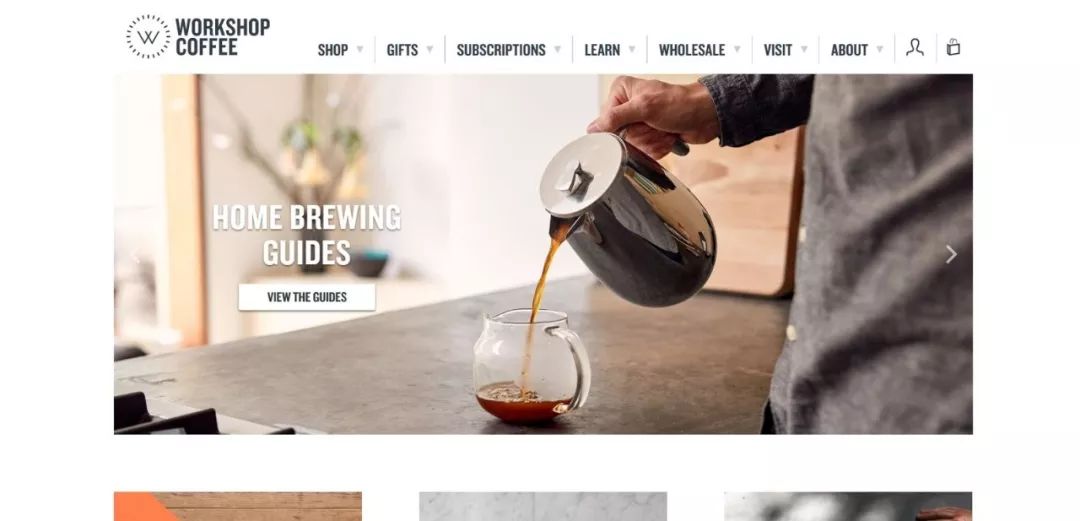This screenshot has height=521, width=1080.
Task: Click the Workshop Coffee wordmark text
Action: click(222, 37)
